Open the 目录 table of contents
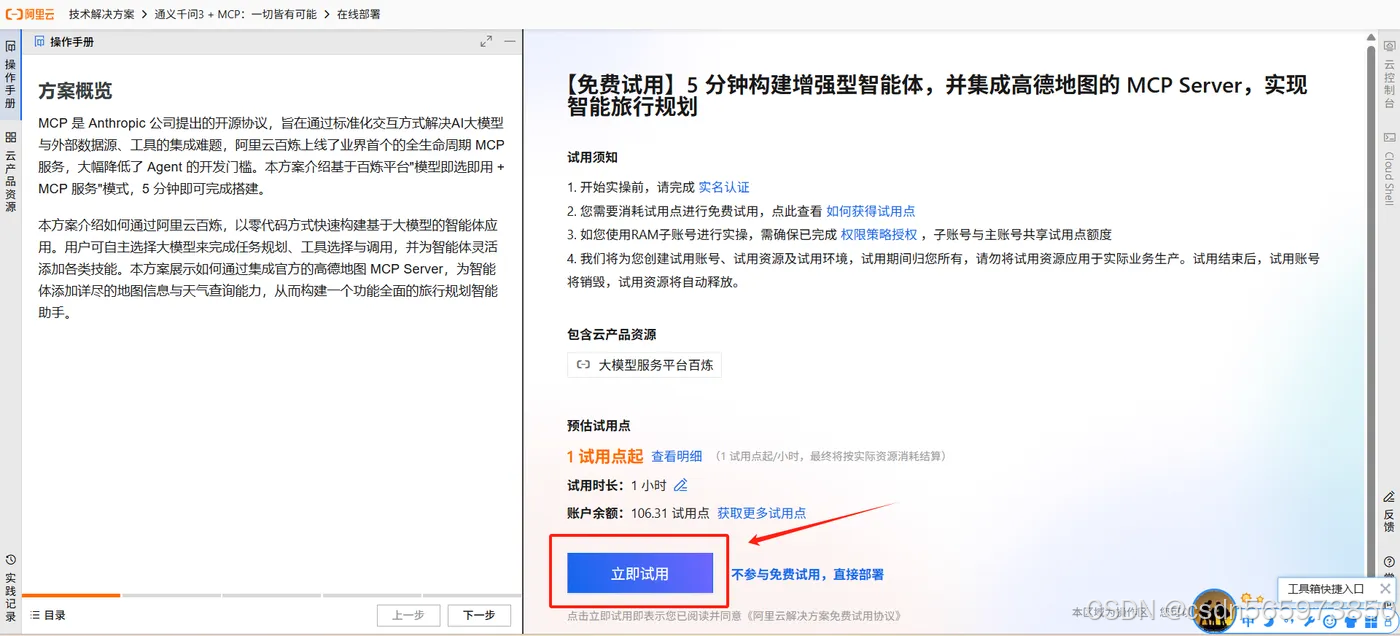Viewport: 1400px width, 636px height. coord(48,615)
